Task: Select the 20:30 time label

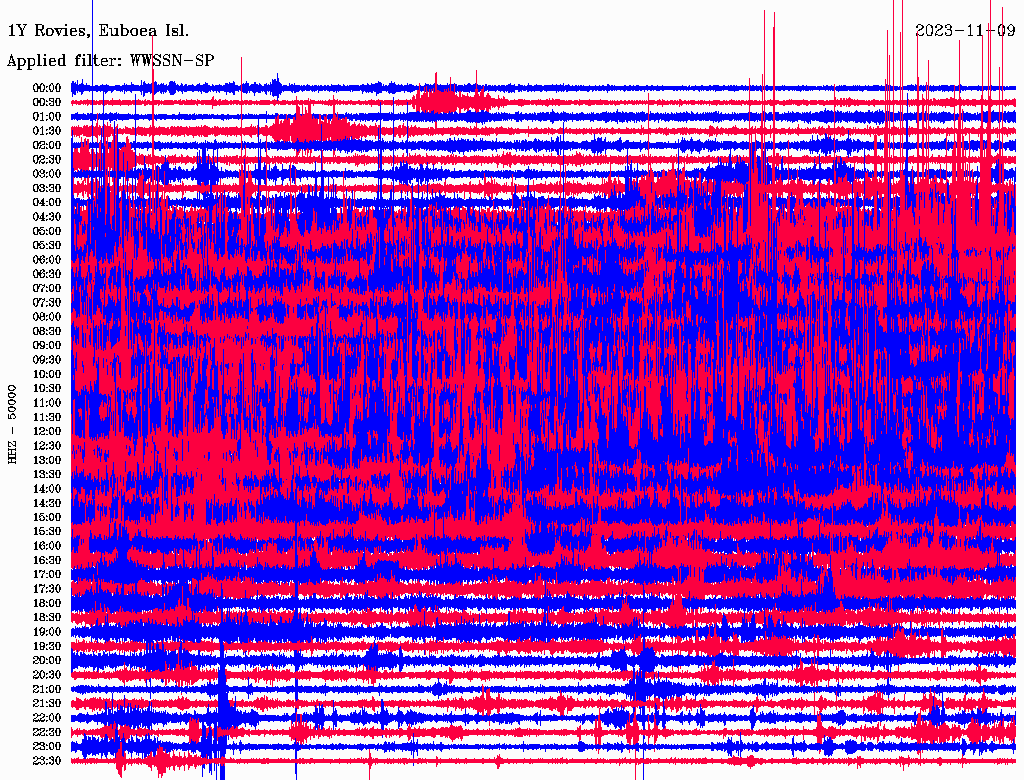Action: point(47,675)
